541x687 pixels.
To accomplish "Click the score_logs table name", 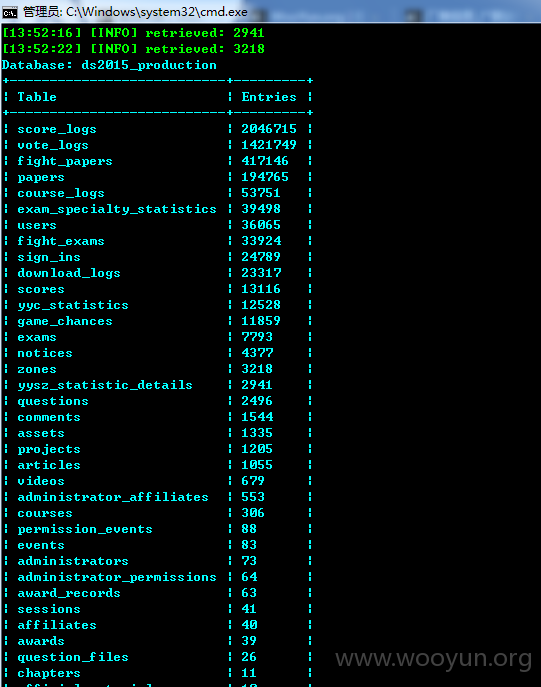I will pyautogui.click(x=57, y=129).
